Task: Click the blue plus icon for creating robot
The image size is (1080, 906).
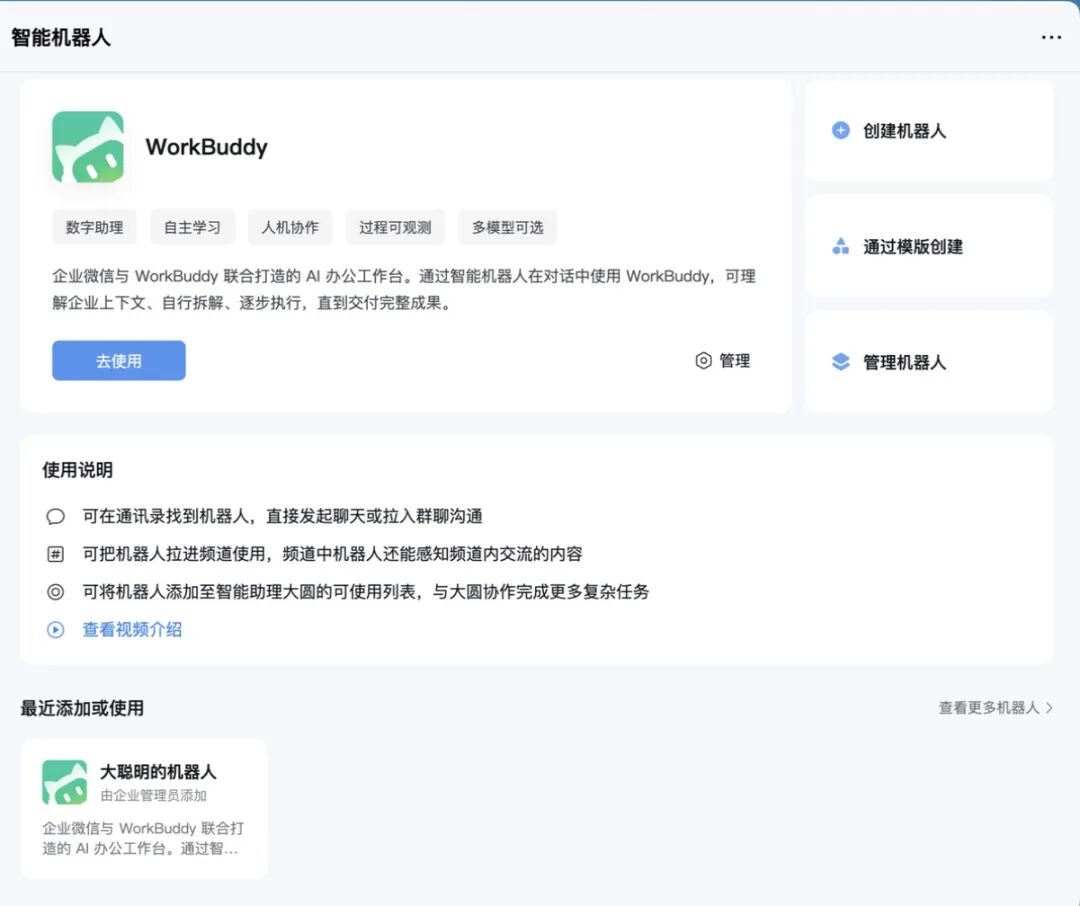Action: (840, 130)
